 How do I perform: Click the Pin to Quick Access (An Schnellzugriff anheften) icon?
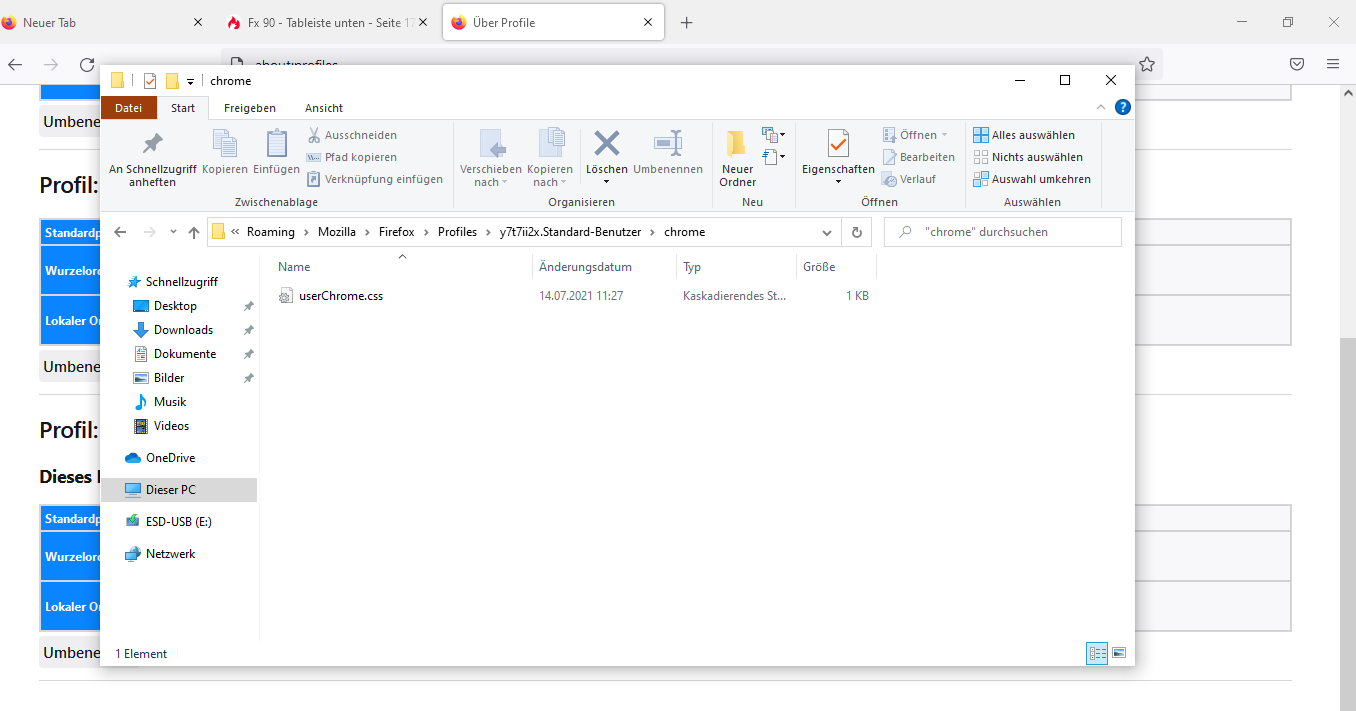[152, 146]
